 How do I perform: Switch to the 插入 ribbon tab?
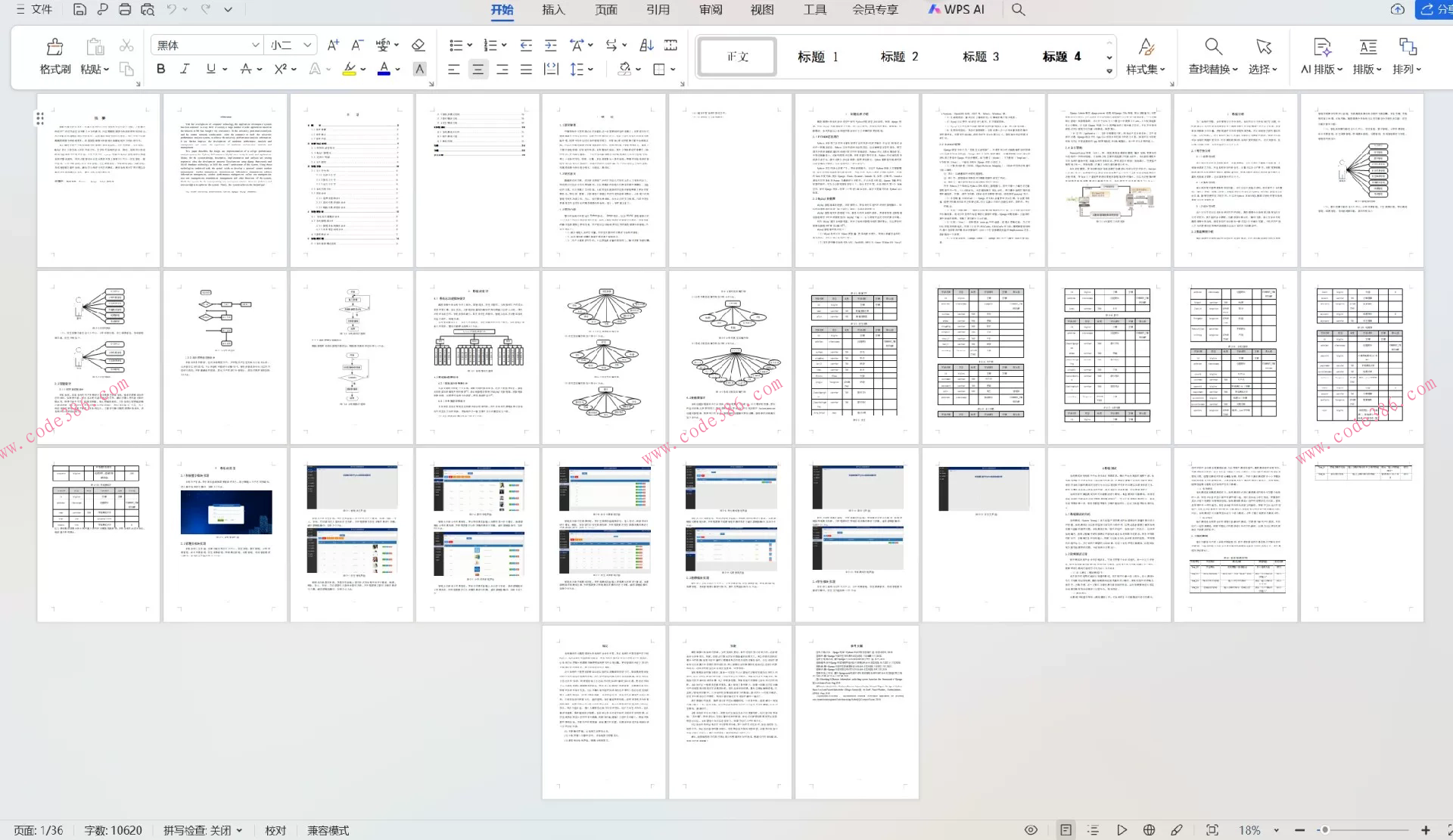click(553, 10)
